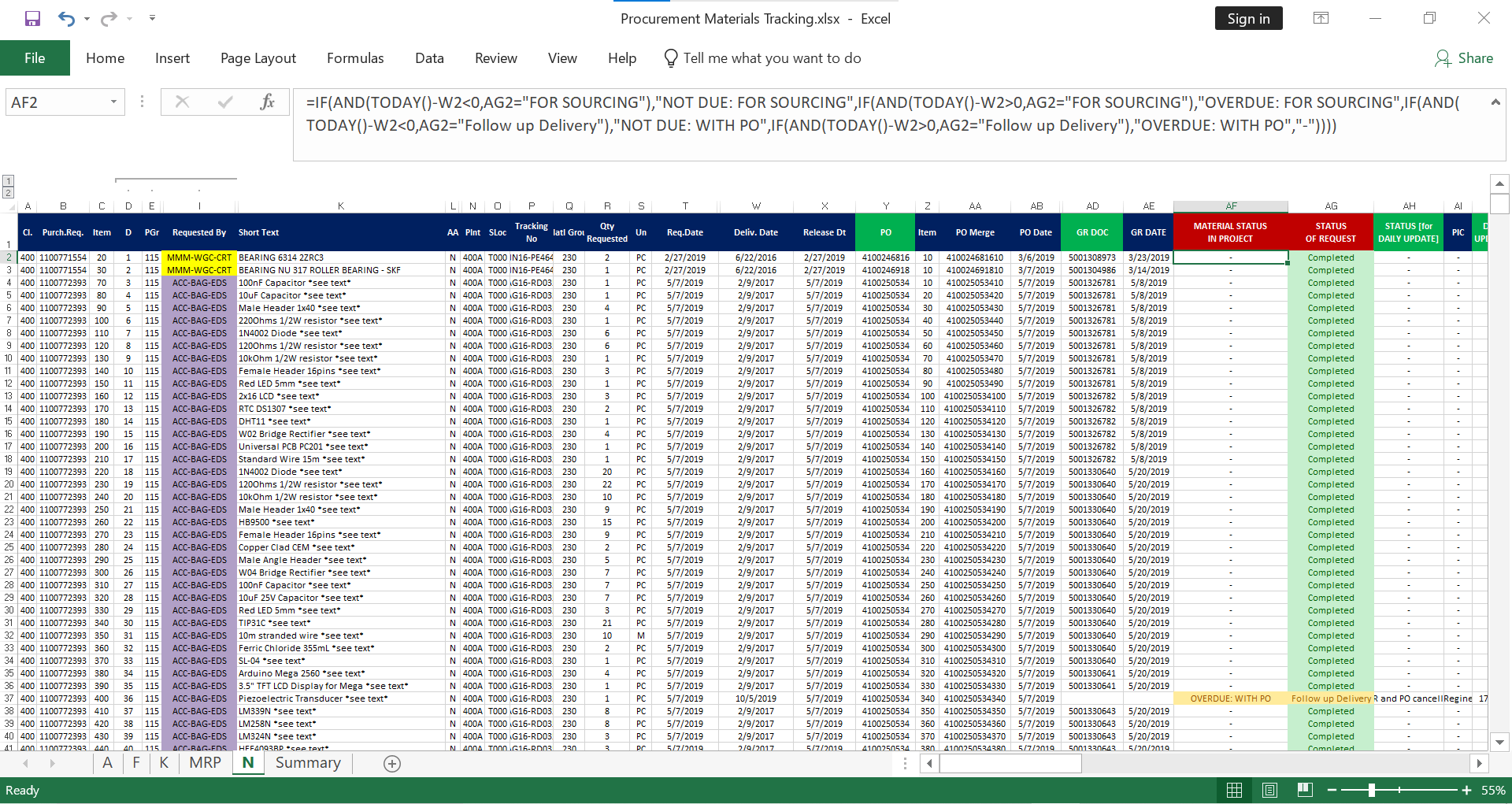Select column AG header
The width and height of the screenshot is (1512, 804).
pyautogui.click(x=1331, y=206)
